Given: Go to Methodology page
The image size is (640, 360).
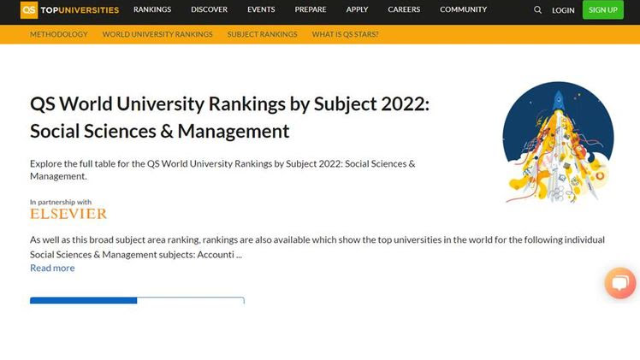Looking at the screenshot, I should 59,34.
